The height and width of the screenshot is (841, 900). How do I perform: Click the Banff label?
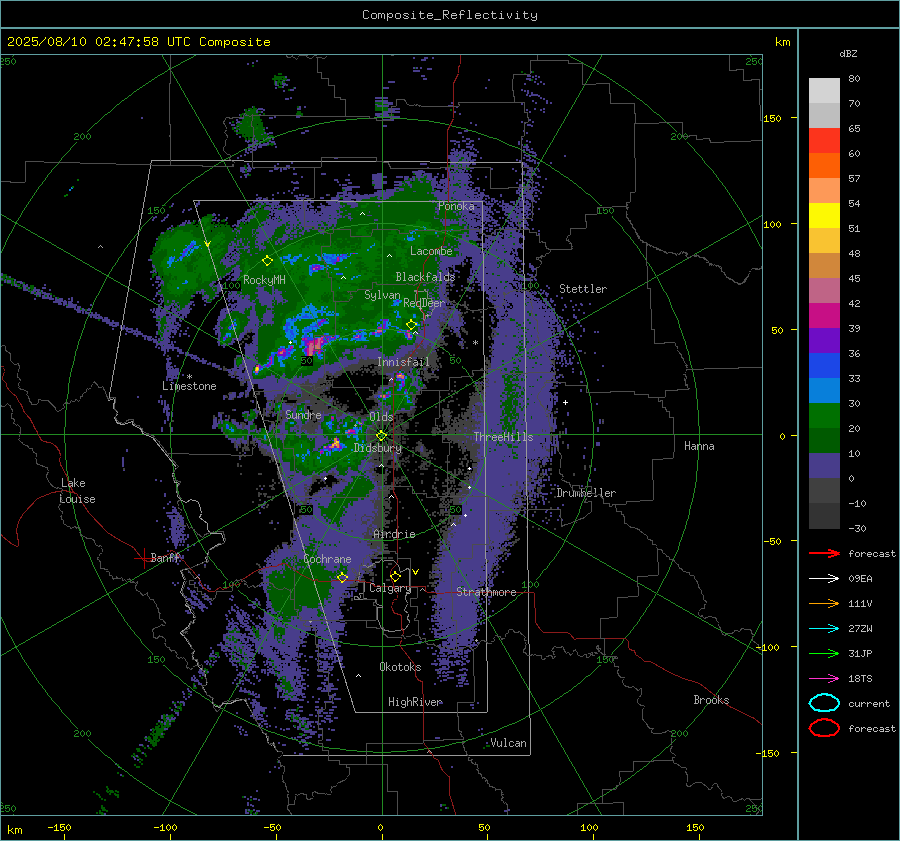tap(165, 558)
